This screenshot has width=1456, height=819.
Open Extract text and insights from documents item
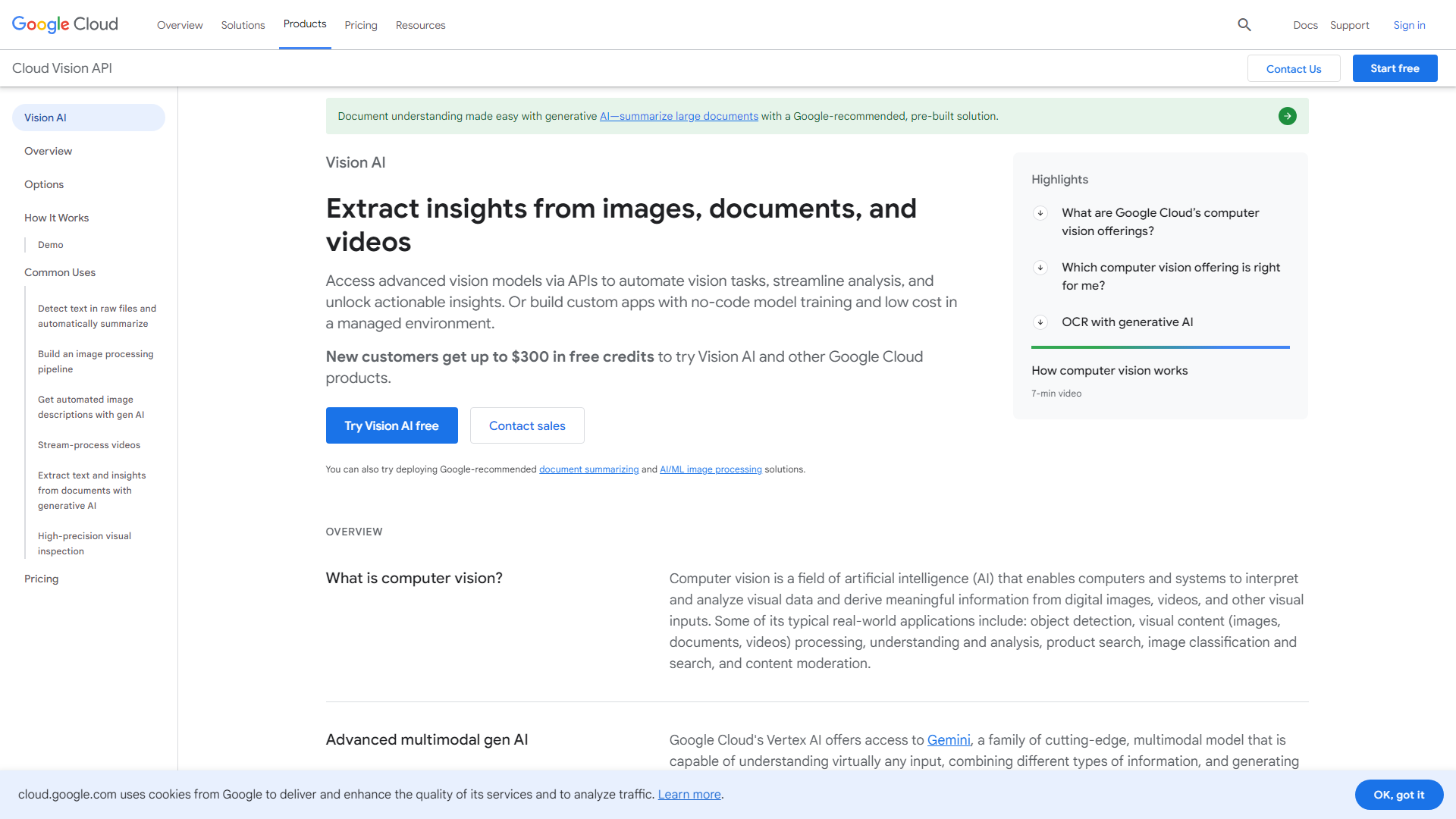coord(92,491)
